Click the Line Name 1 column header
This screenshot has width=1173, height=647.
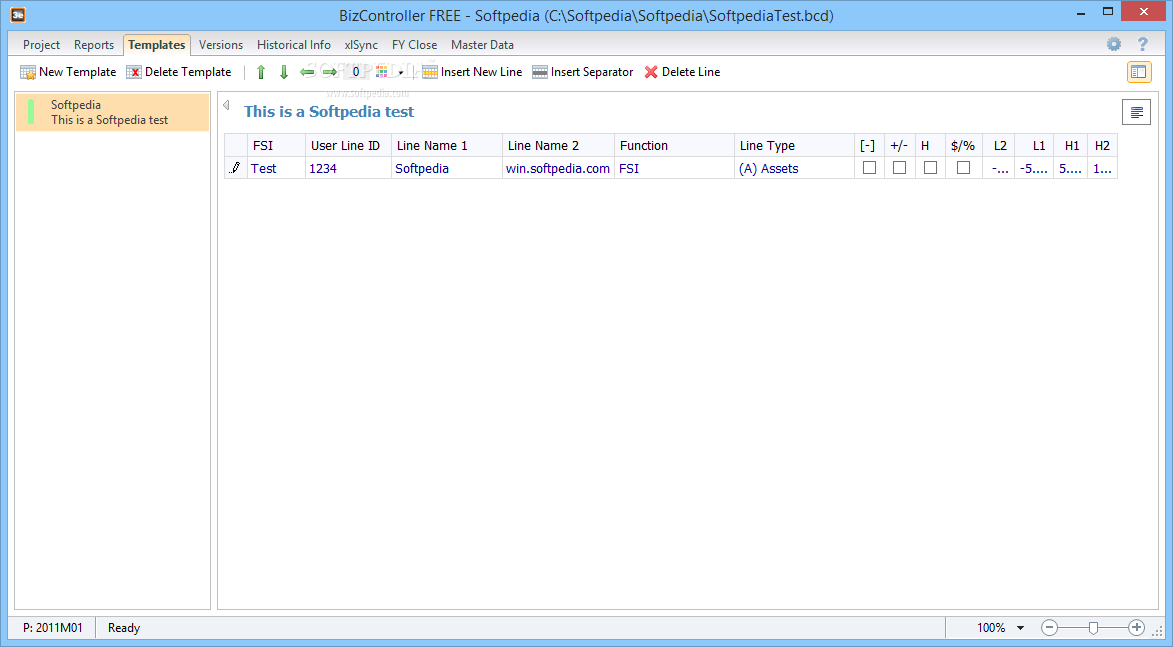[447, 145]
